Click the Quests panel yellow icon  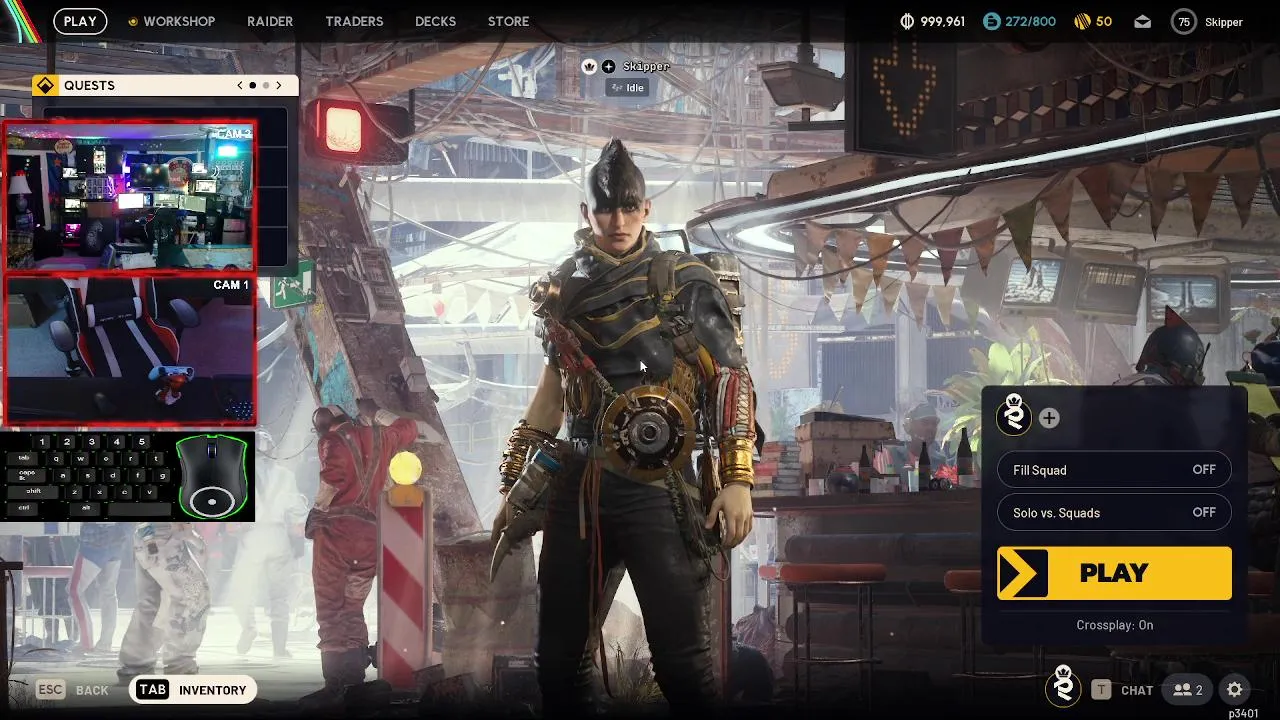pyautogui.click(x=45, y=85)
